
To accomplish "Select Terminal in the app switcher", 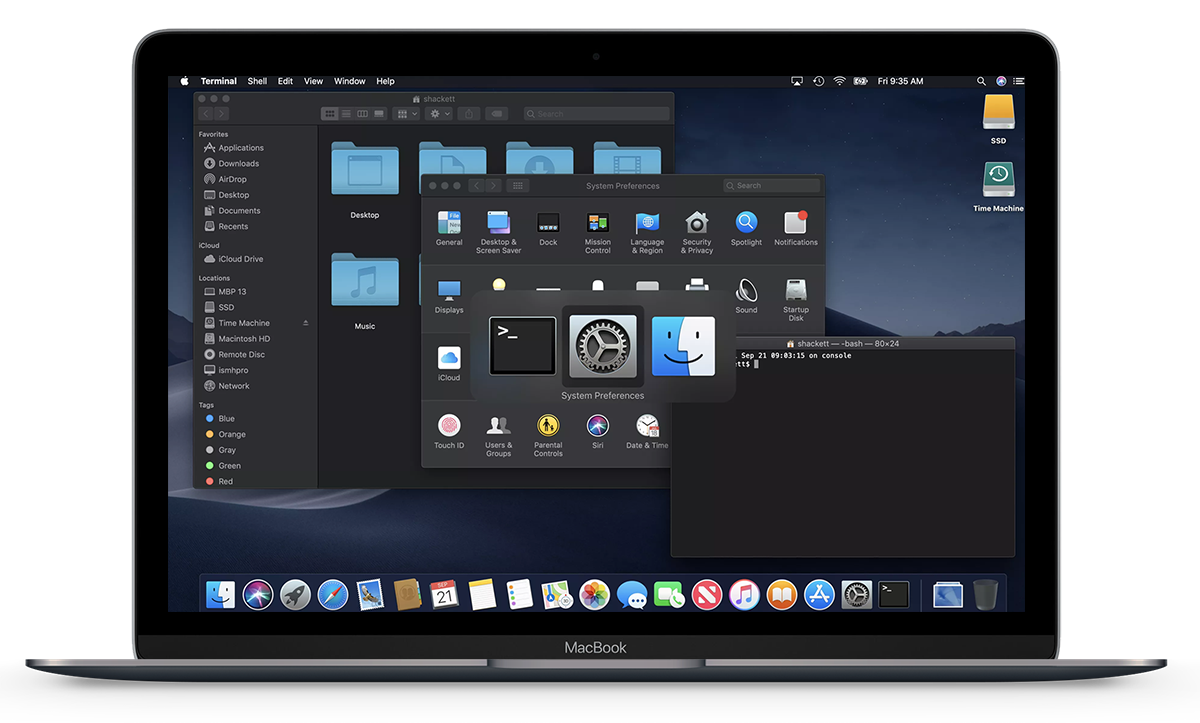I will 522,346.
